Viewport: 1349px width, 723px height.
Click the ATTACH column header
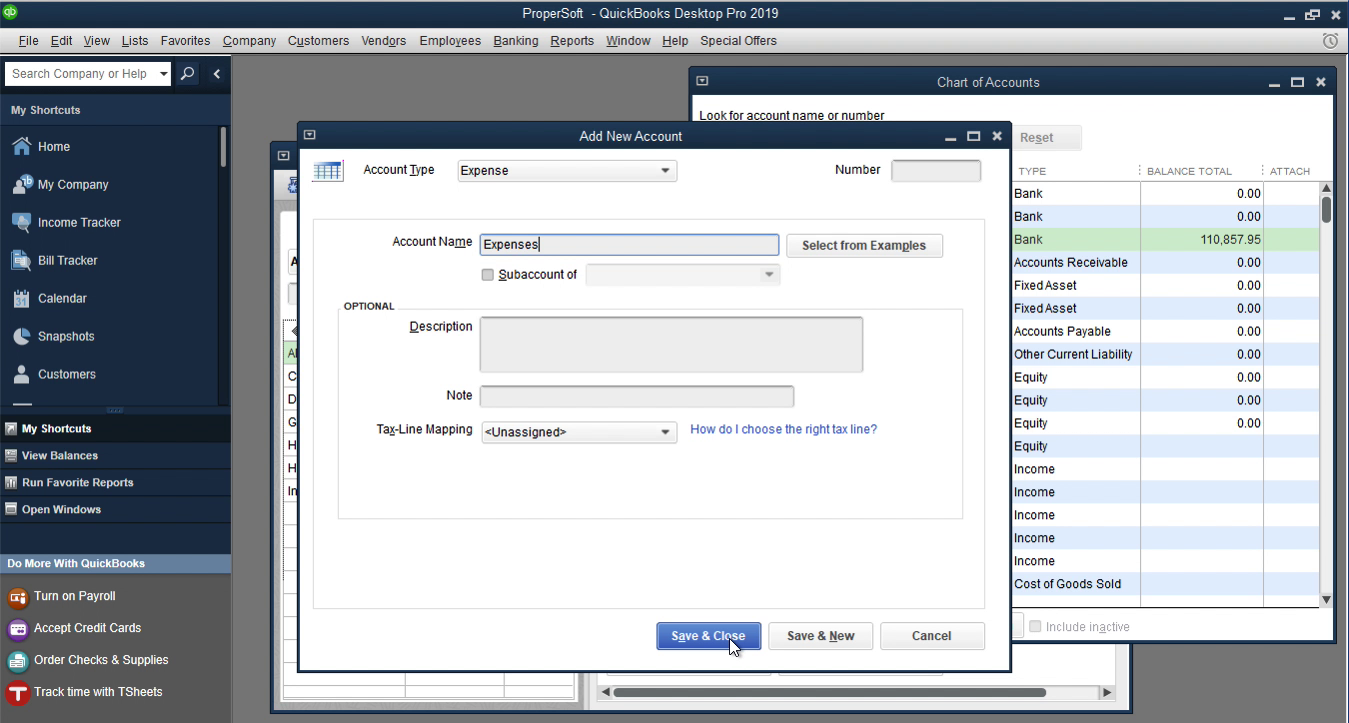click(x=1290, y=171)
